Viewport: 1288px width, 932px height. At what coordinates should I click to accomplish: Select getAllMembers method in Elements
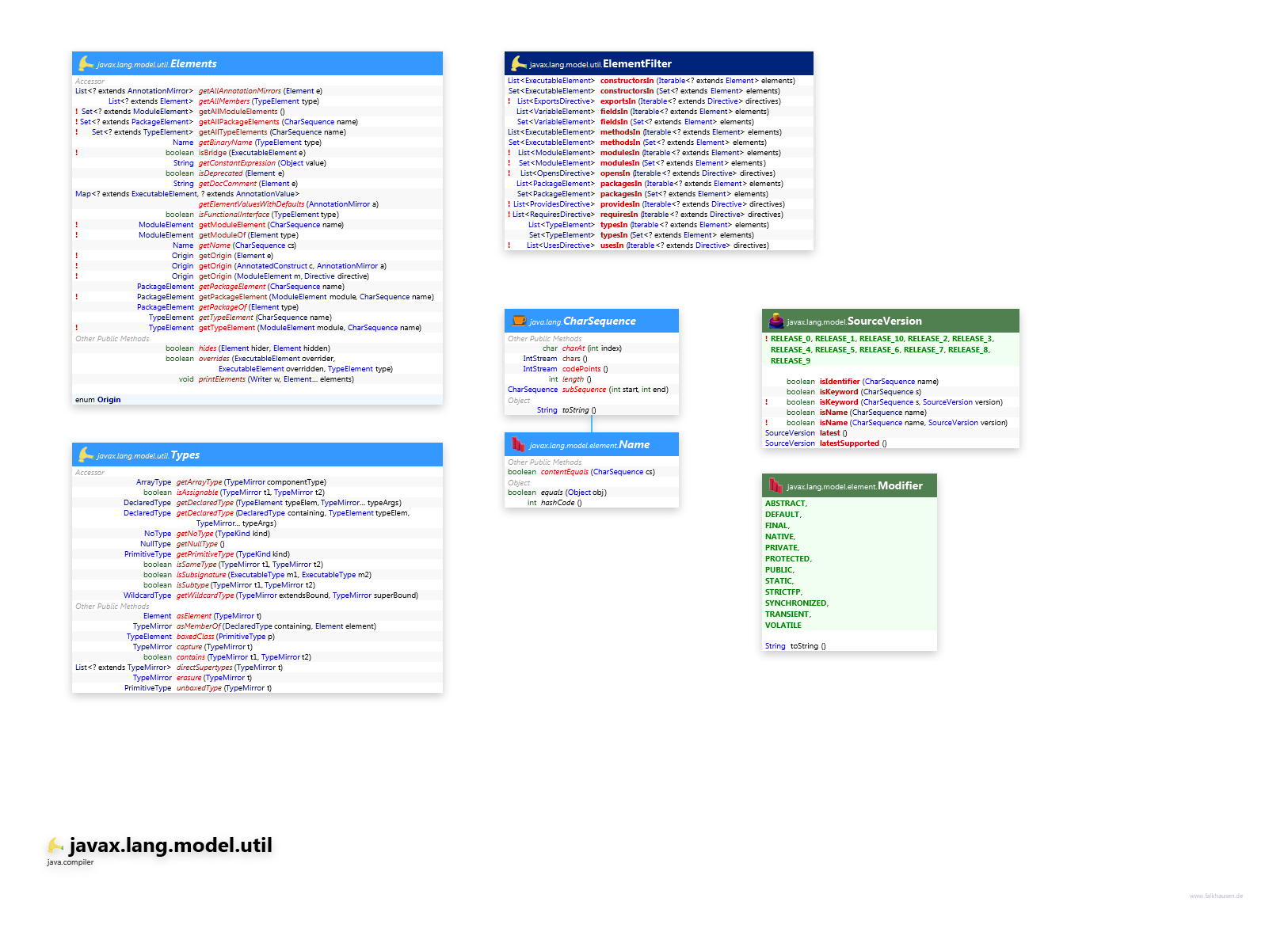tap(224, 101)
